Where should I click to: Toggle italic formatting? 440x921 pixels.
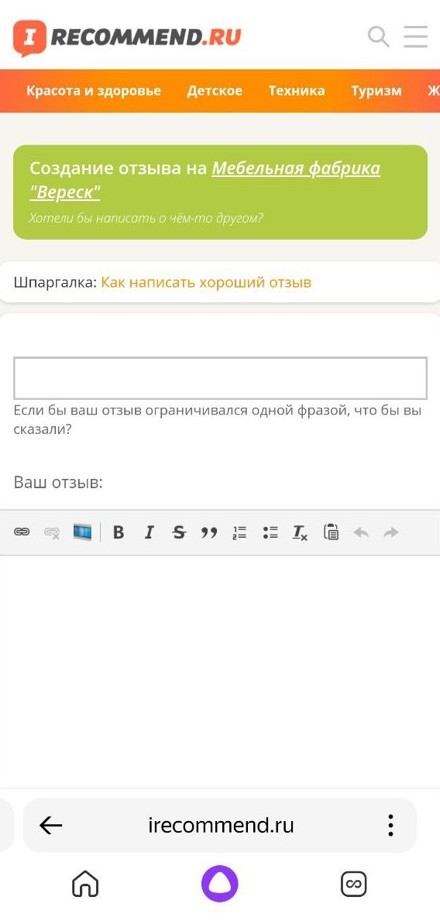click(x=149, y=533)
